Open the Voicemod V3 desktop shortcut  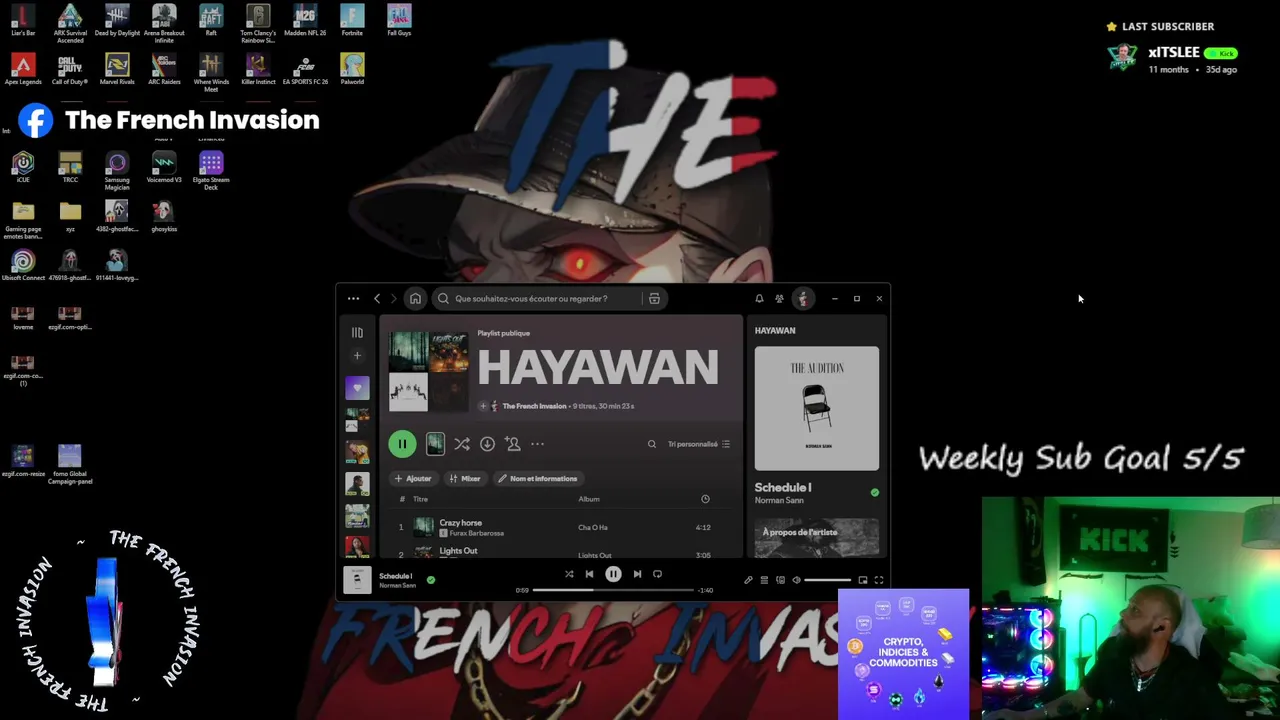[x=164, y=168]
